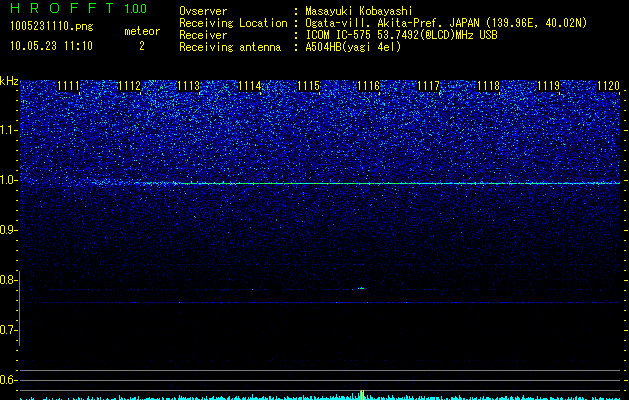Click time marker 1114

pyautogui.click(x=250, y=86)
